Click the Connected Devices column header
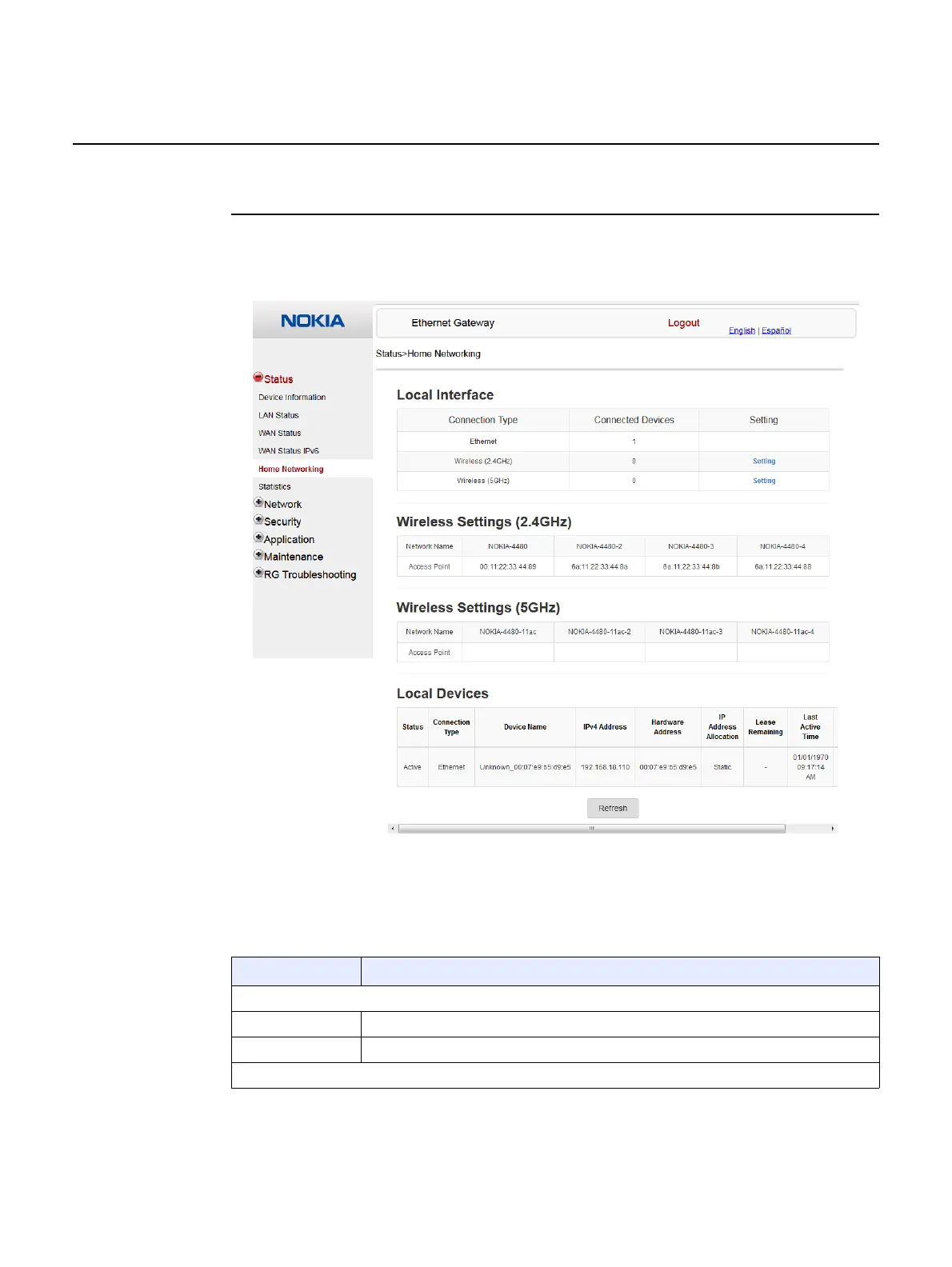 tap(634, 420)
